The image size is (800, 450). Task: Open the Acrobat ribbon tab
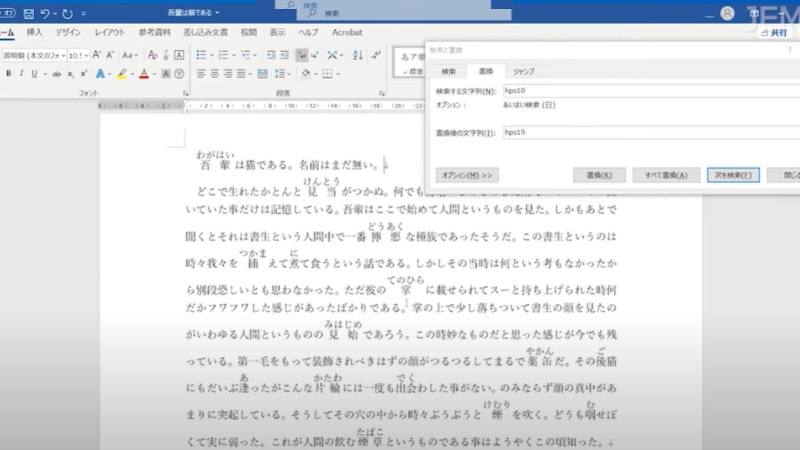pyautogui.click(x=347, y=32)
